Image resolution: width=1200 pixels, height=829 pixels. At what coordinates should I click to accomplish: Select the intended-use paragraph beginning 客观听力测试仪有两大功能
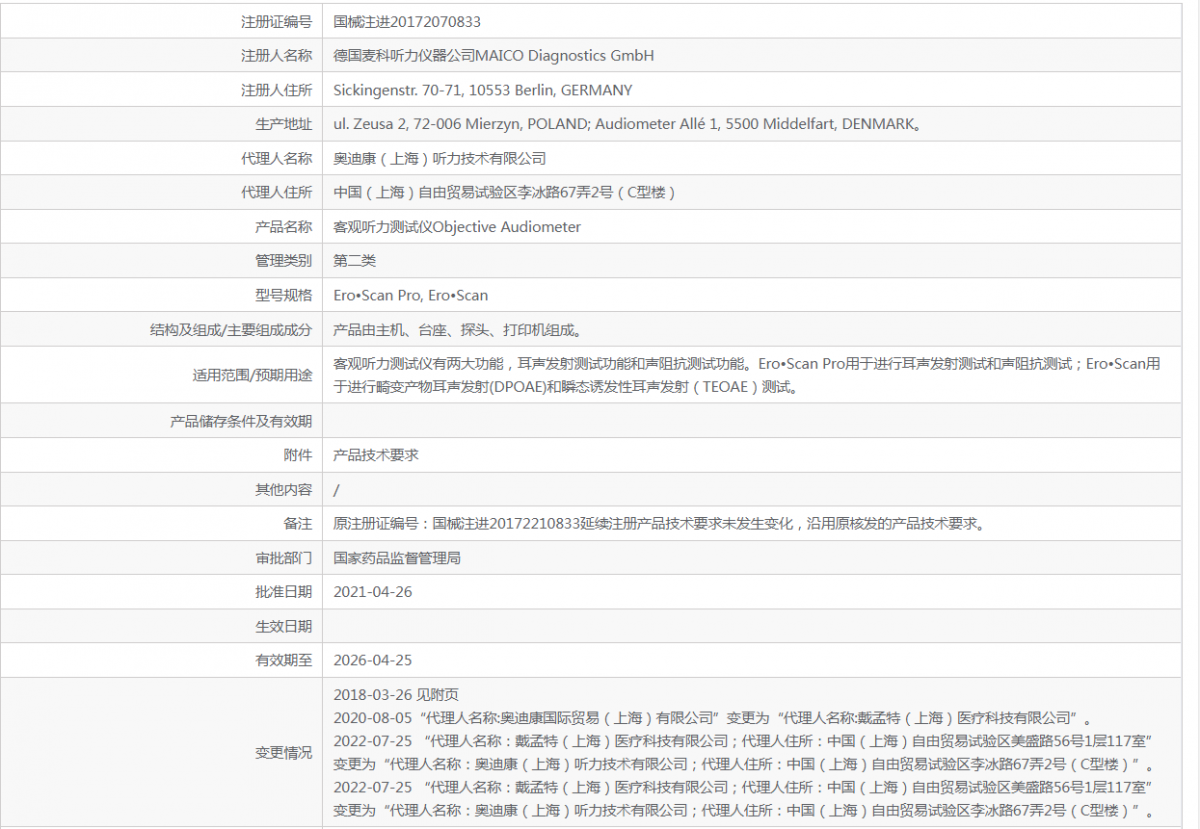pos(747,375)
